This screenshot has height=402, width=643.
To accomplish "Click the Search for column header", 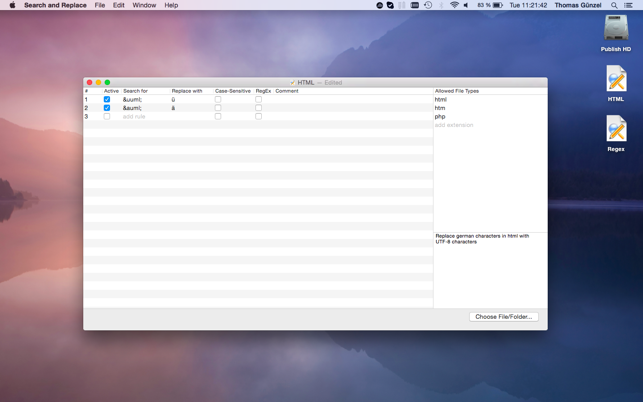I will (135, 91).
